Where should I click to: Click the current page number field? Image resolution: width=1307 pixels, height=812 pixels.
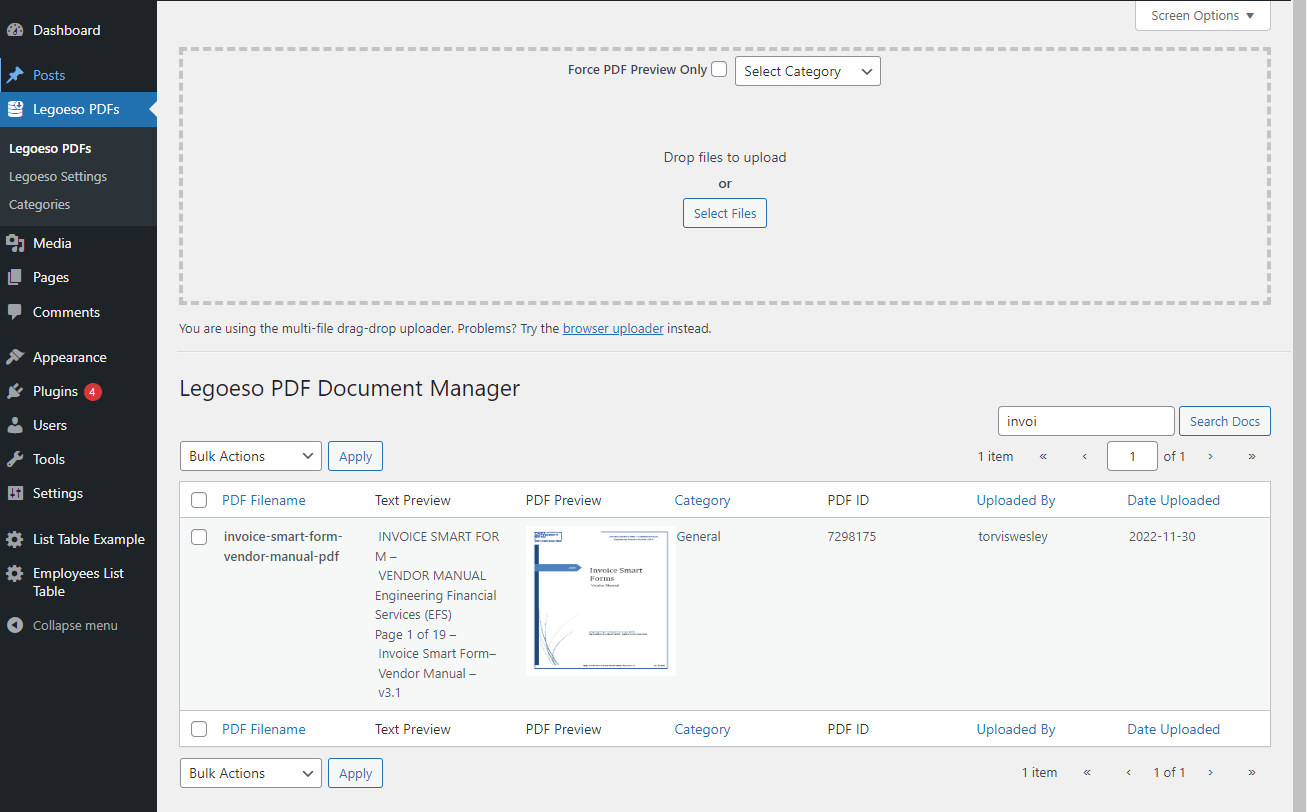(x=1132, y=456)
